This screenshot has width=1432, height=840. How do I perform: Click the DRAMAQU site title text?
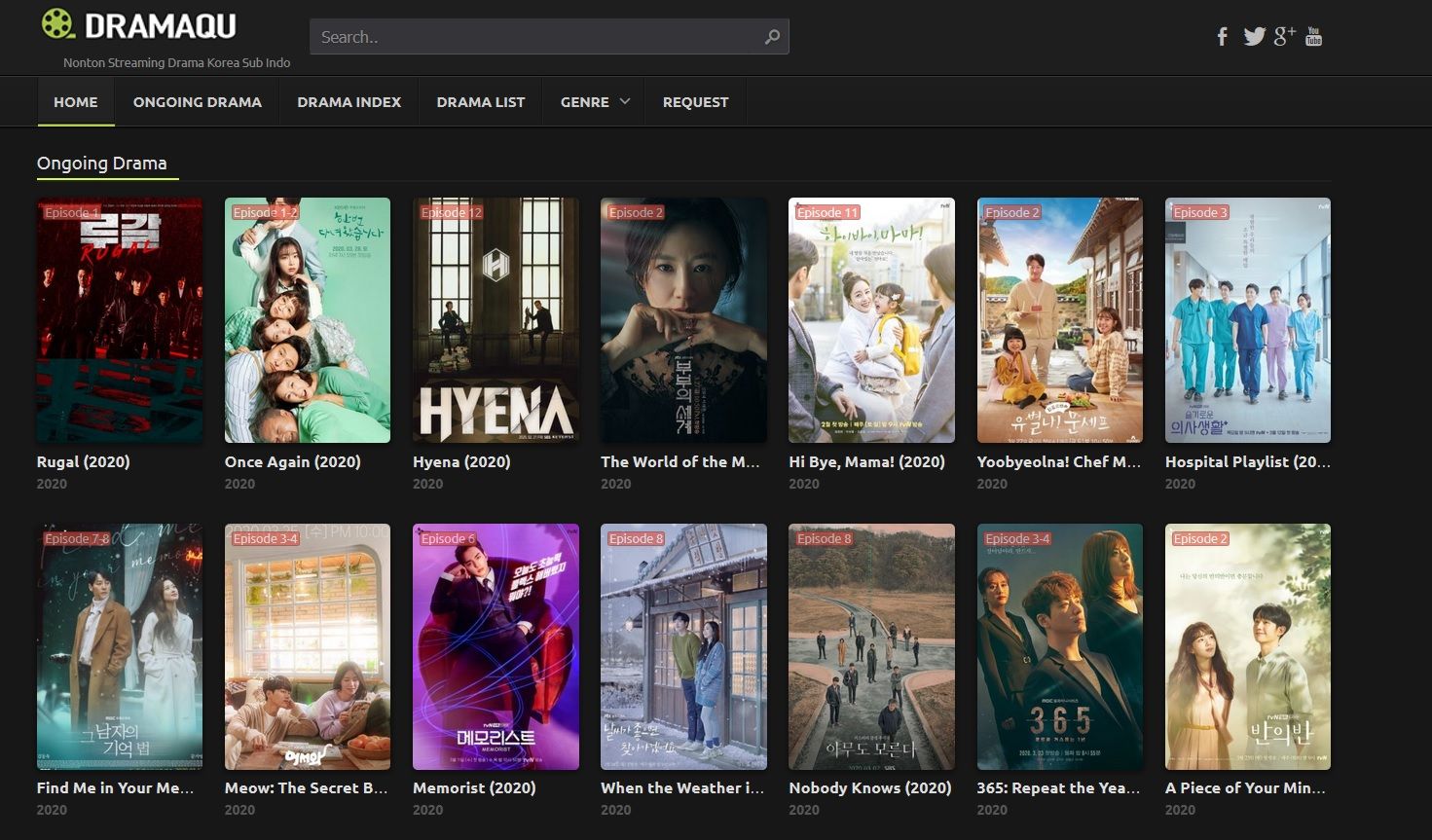coord(161,25)
